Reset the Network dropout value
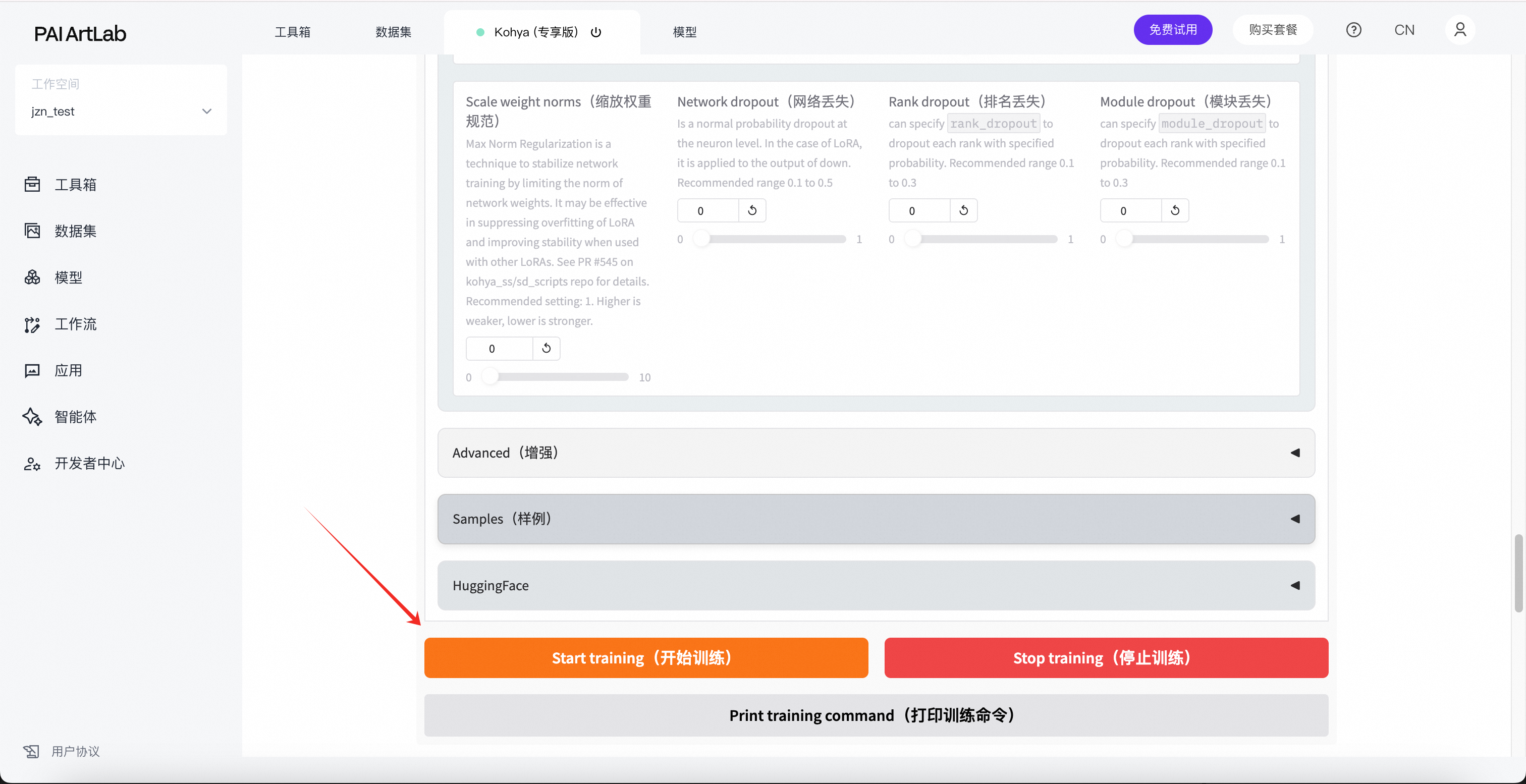The image size is (1526, 784). [752, 210]
